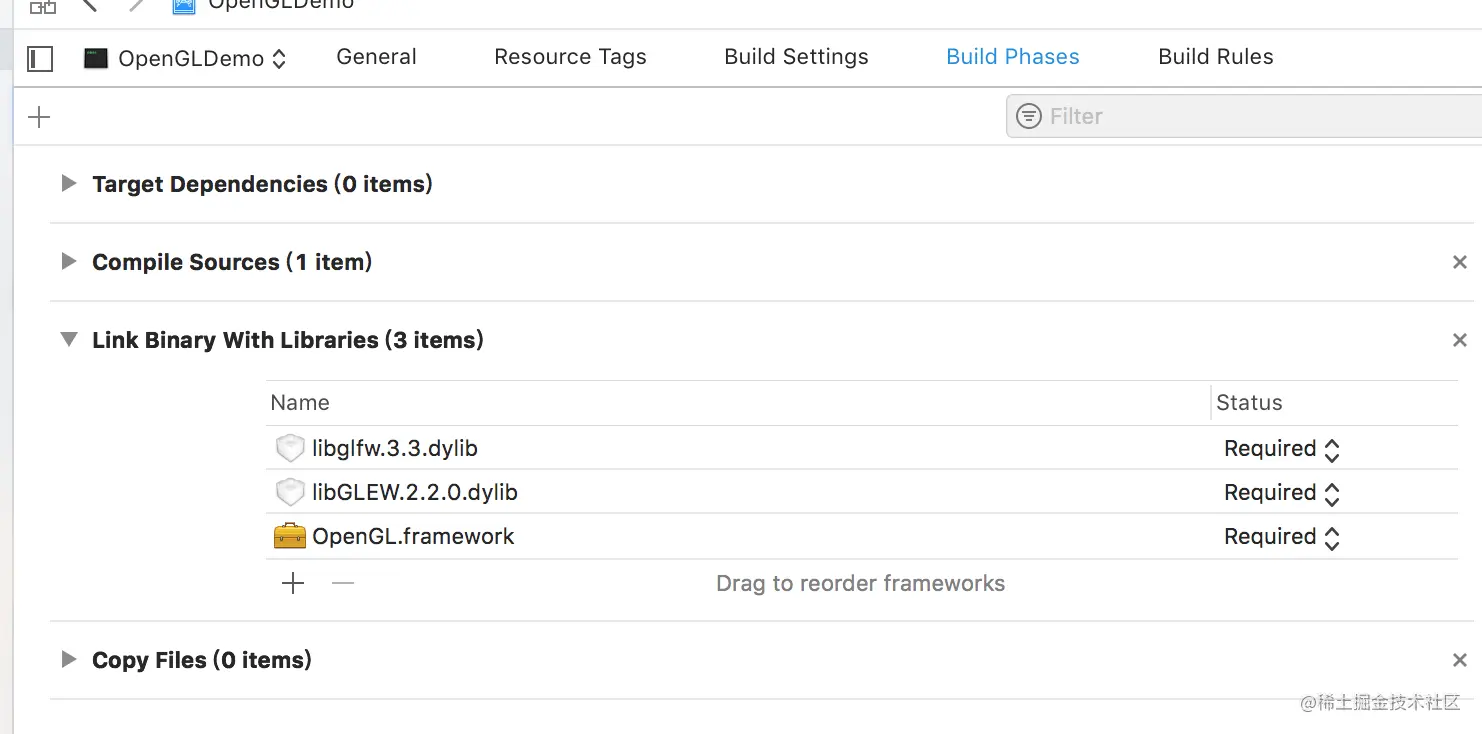The height and width of the screenshot is (734, 1482).
Task: Click the OpenGL.framework toolbox icon
Action: click(x=289, y=536)
